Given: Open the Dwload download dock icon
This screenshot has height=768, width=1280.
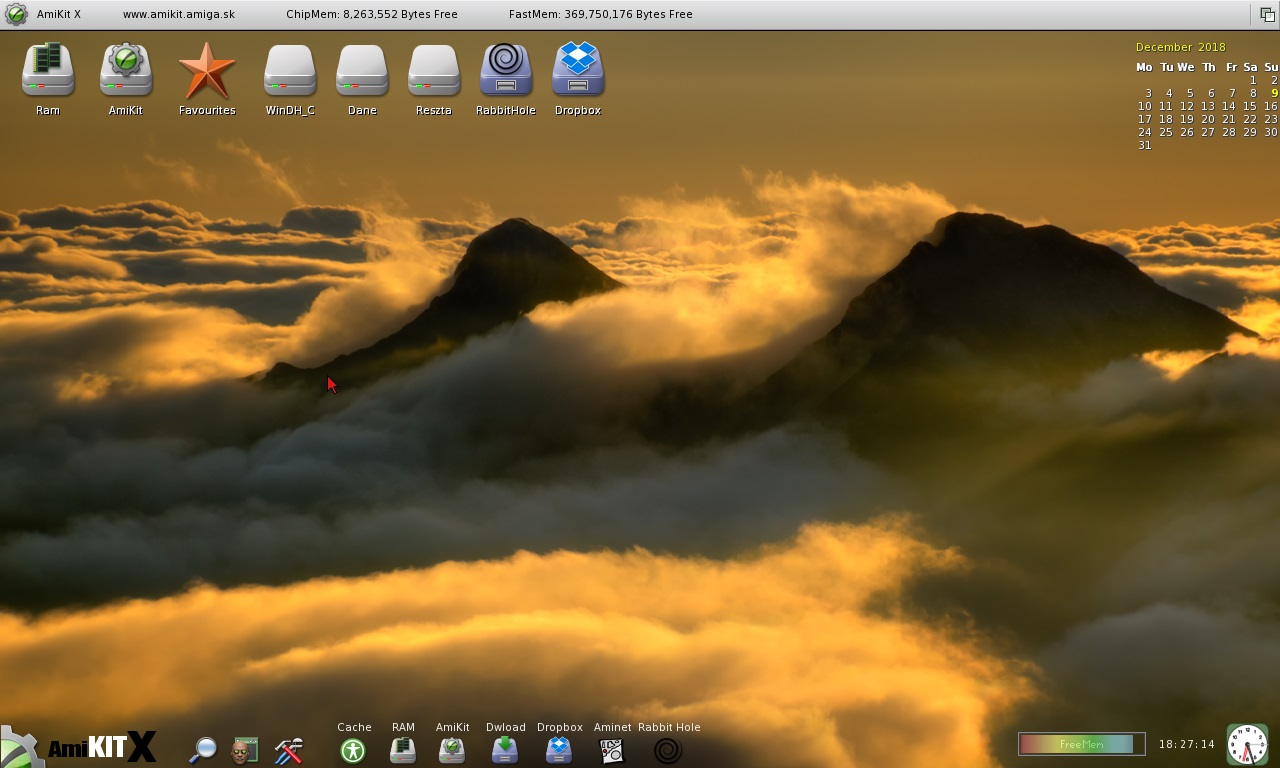Looking at the screenshot, I should [x=505, y=750].
